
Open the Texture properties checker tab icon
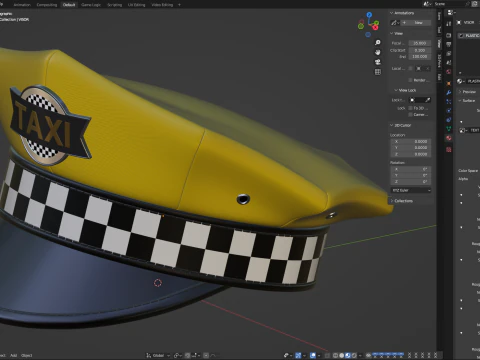click(449, 149)
